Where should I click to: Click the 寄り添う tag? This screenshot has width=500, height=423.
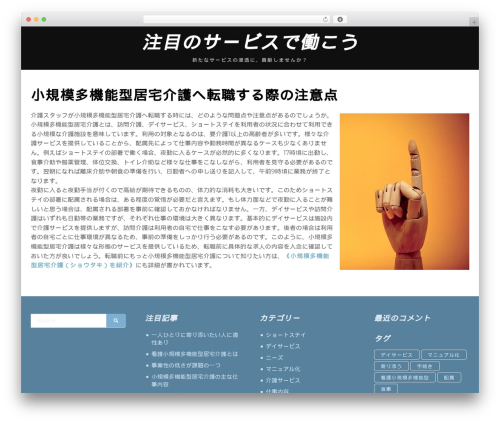pos(391,366)
